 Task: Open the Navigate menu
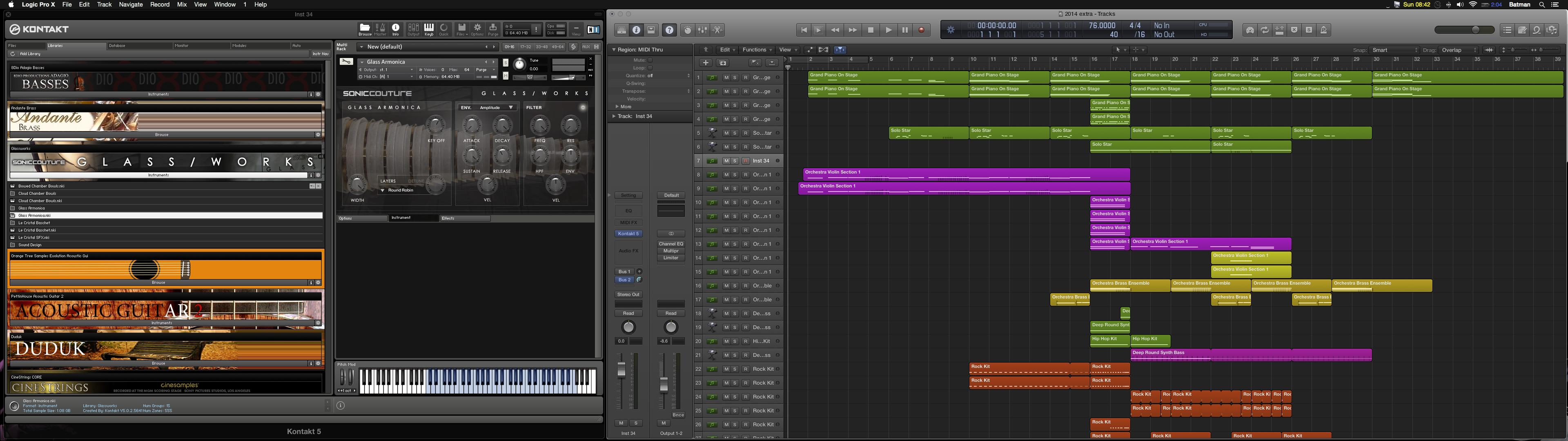coord(130,4)
